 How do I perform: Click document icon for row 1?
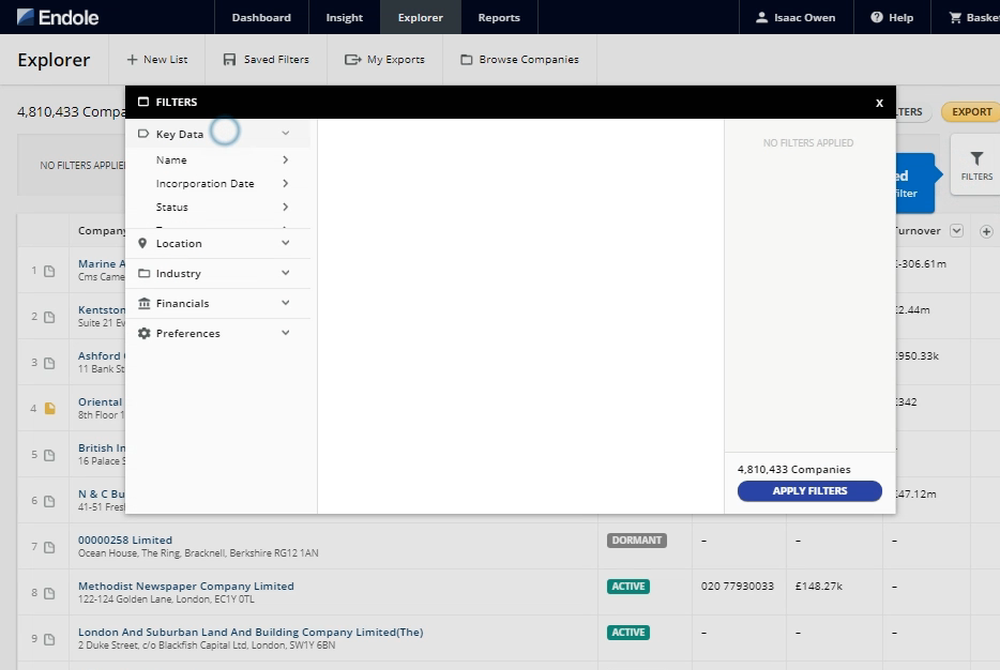coord(49,271)
